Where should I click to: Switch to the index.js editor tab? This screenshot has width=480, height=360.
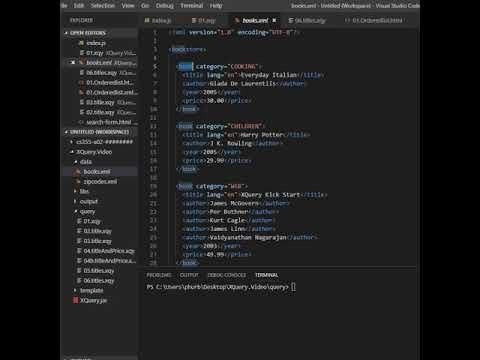[158, 20]
